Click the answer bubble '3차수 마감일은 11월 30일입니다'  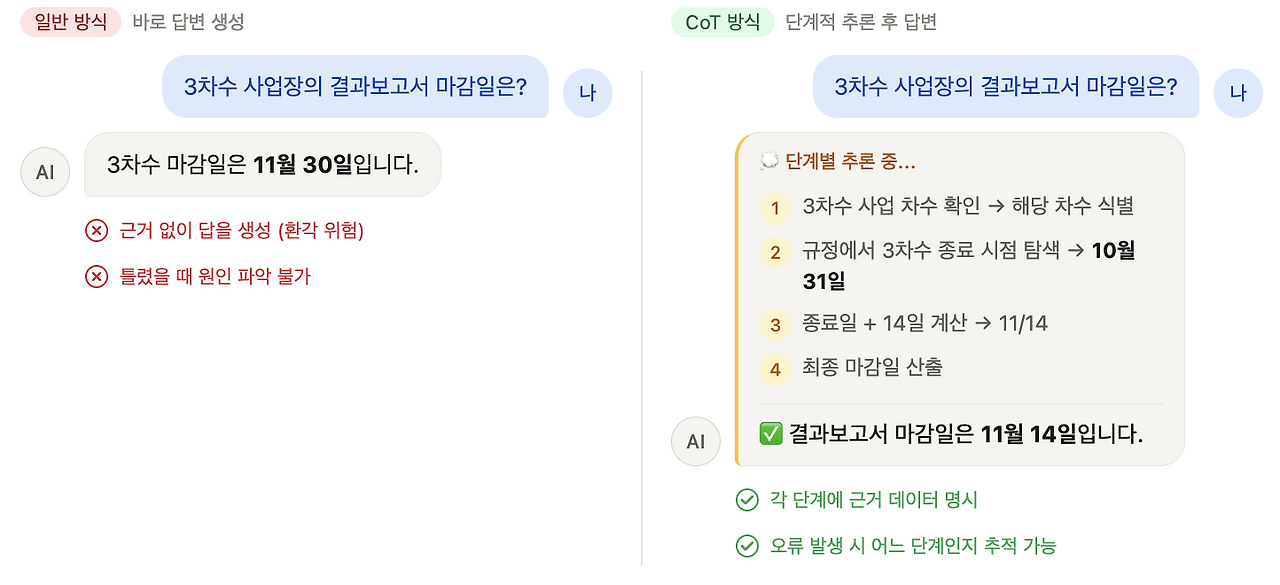[x=262, y=165]
